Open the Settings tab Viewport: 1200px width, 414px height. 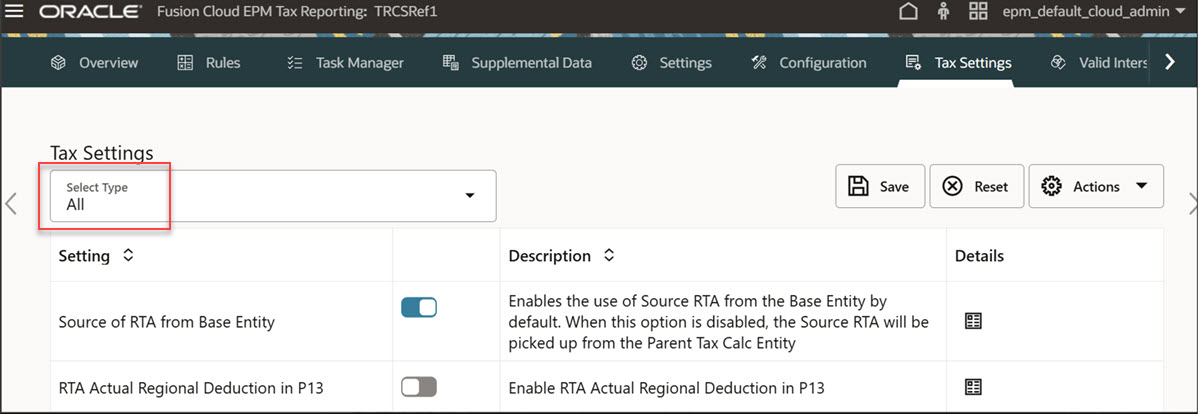pyautogui.click(x=671, y=62)
